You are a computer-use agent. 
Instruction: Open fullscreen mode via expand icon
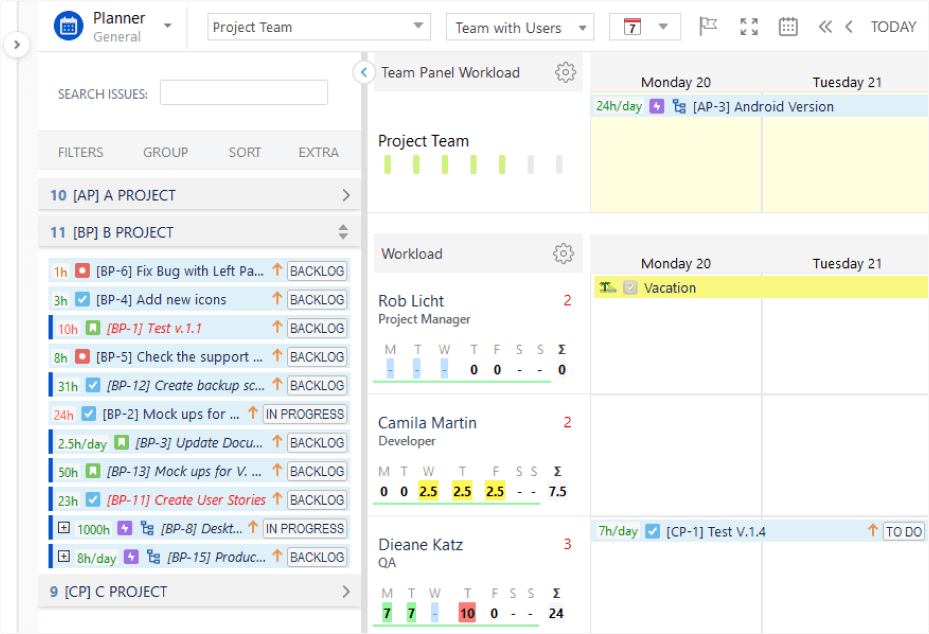point(748,27)
